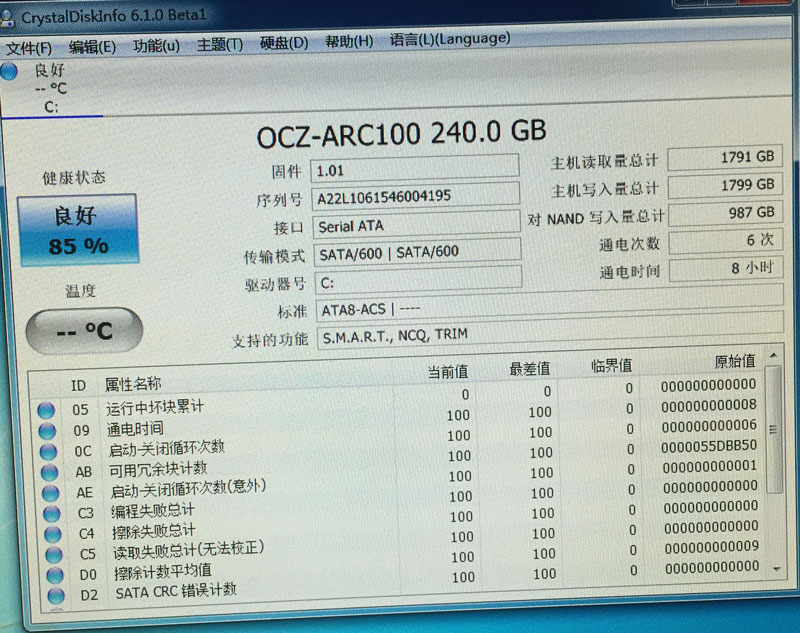Screen dimensions: 800x633
Task: Click the status icon for attribute 0C
Action: [x=46, y=451]
